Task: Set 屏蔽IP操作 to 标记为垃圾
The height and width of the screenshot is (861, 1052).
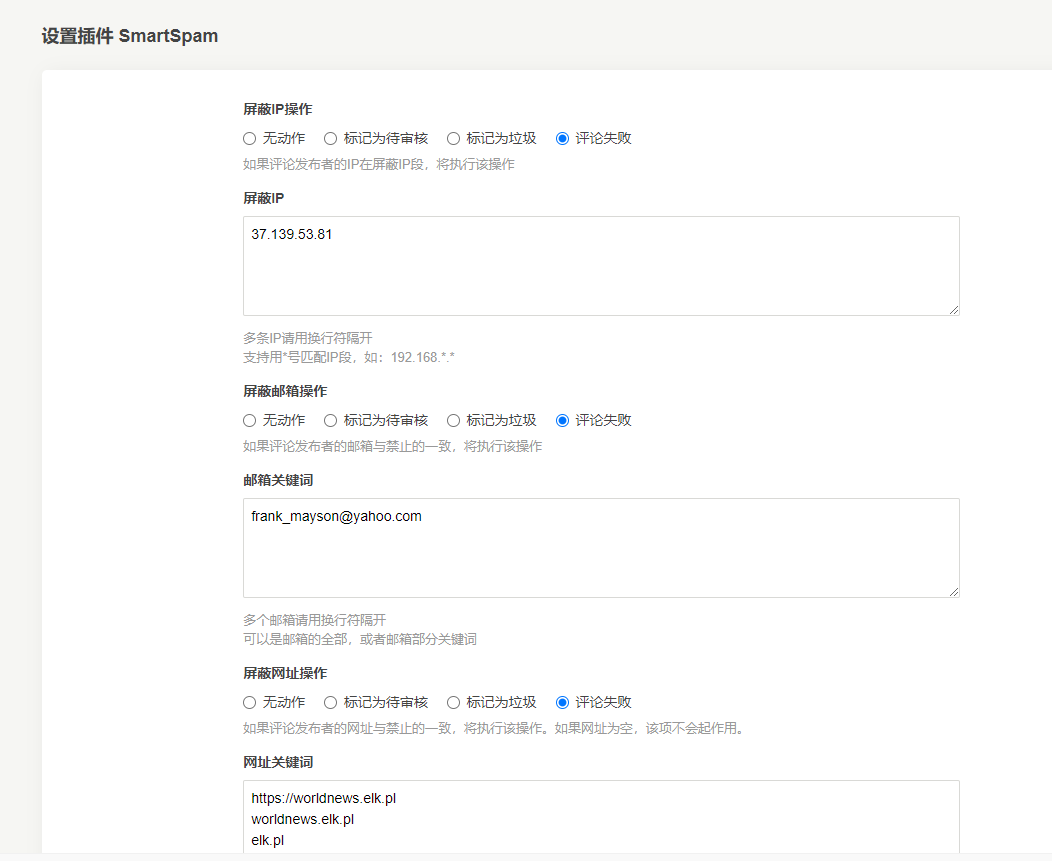Action: [x=453, y=138]
